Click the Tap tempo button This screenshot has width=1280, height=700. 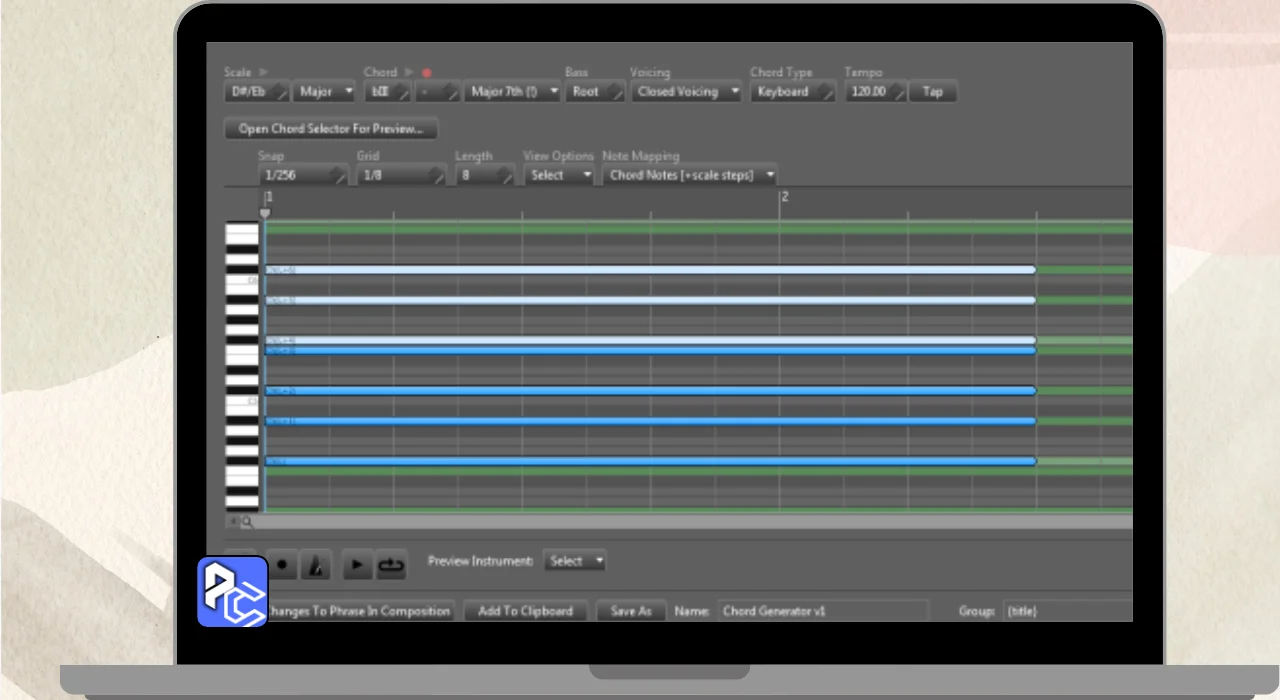tap(932, 92)
